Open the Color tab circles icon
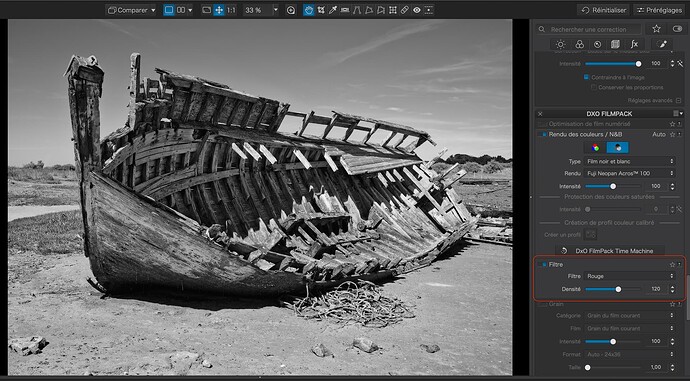This screenshot has height=381, width=690. tap(579, 44)
